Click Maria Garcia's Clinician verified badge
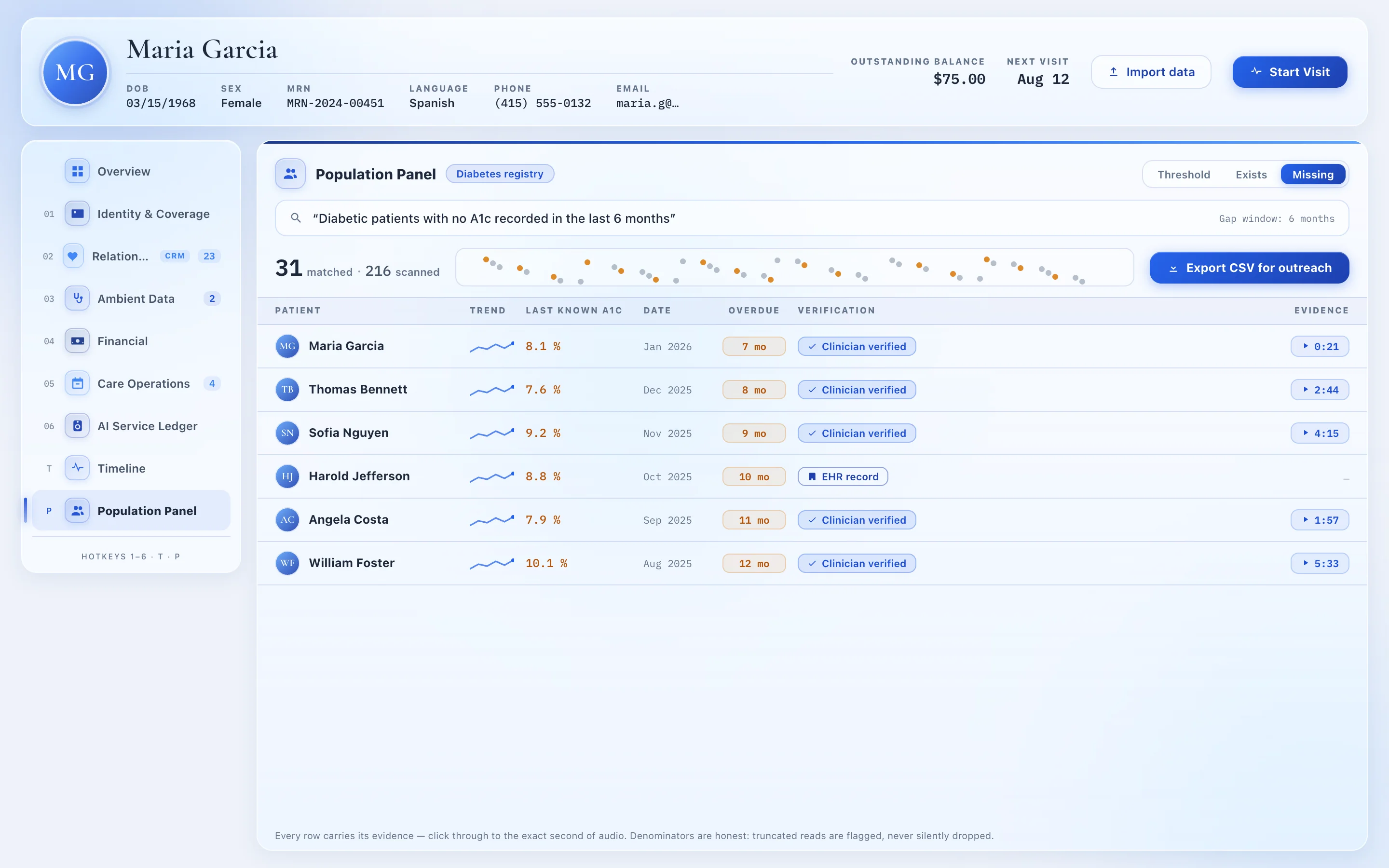The width and height of the screenshot is (1389, 868). 857,346
